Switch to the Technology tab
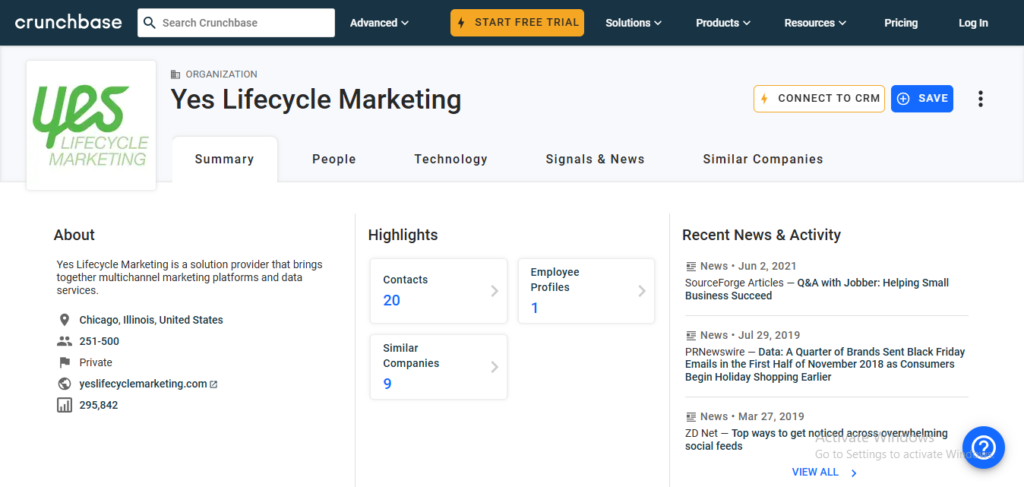1024x487 pixels. 451,159
